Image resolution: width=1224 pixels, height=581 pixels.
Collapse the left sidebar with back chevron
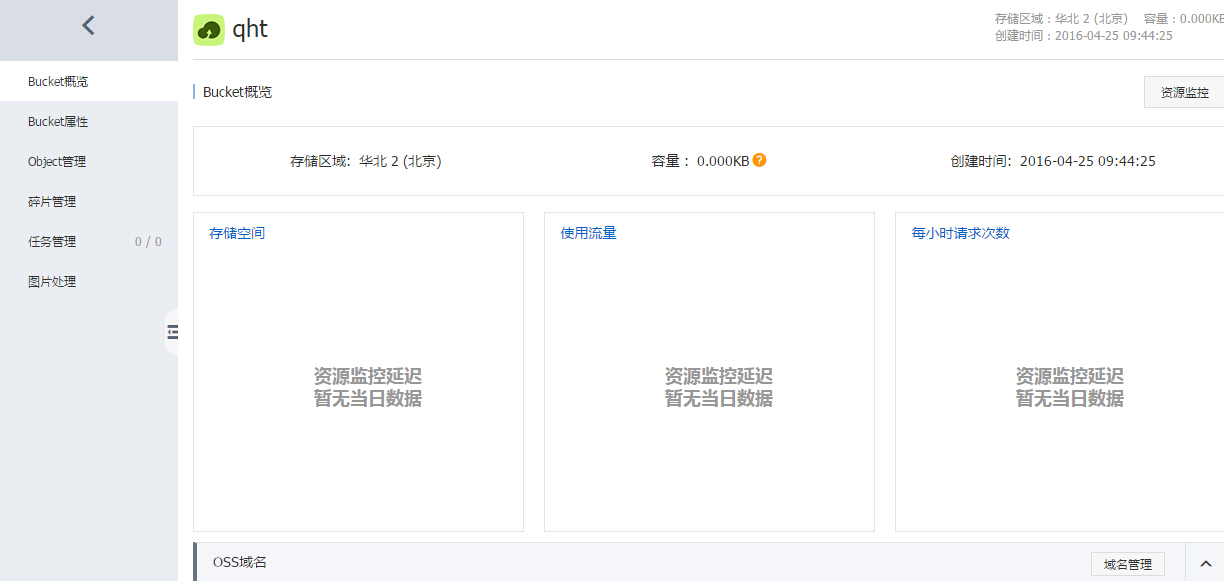coord(88,25)
